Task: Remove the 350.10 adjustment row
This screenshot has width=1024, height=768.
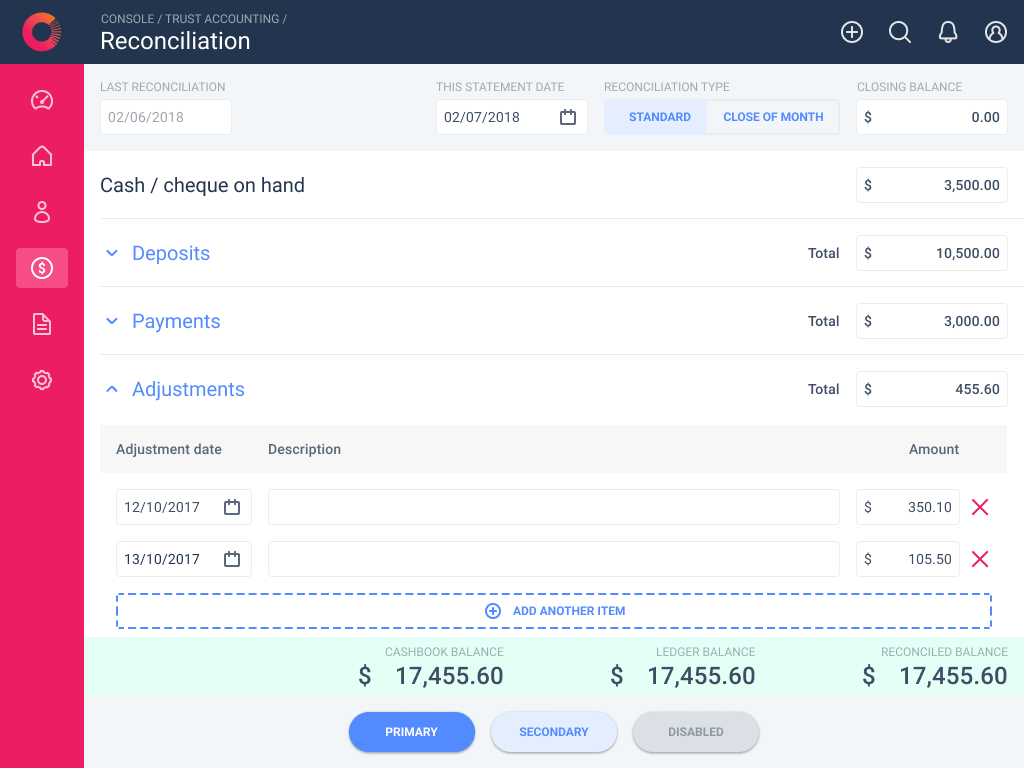Action: pyautogui.click(x=980, y=507)
